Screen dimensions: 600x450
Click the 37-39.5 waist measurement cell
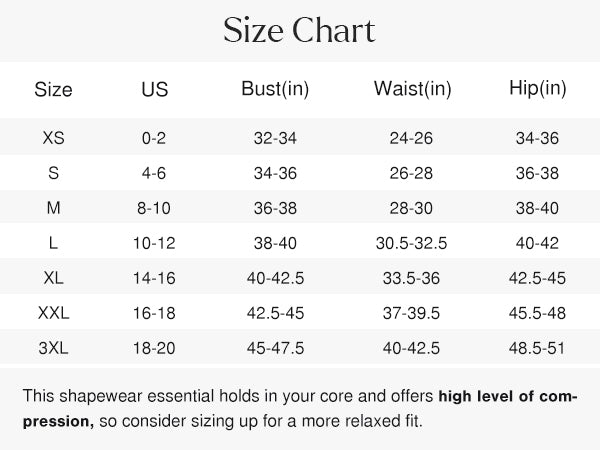click(412, 313)
